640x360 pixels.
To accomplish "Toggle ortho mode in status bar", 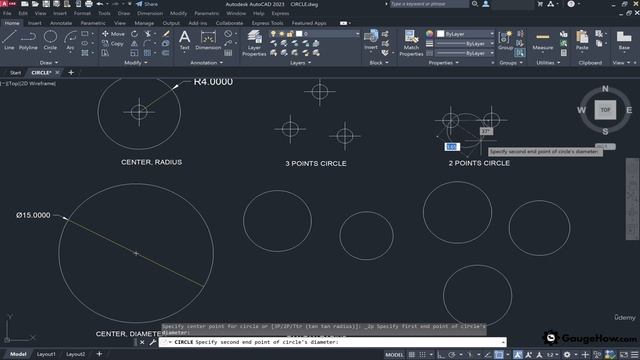I will click(x=441, y=355).
